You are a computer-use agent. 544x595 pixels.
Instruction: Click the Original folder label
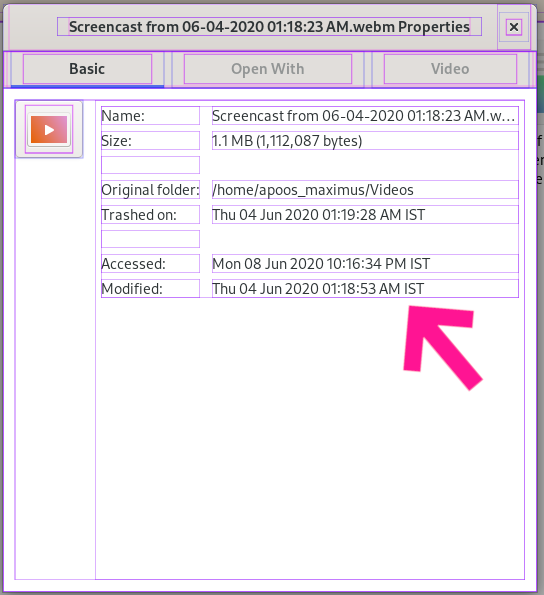pos(150,190)
